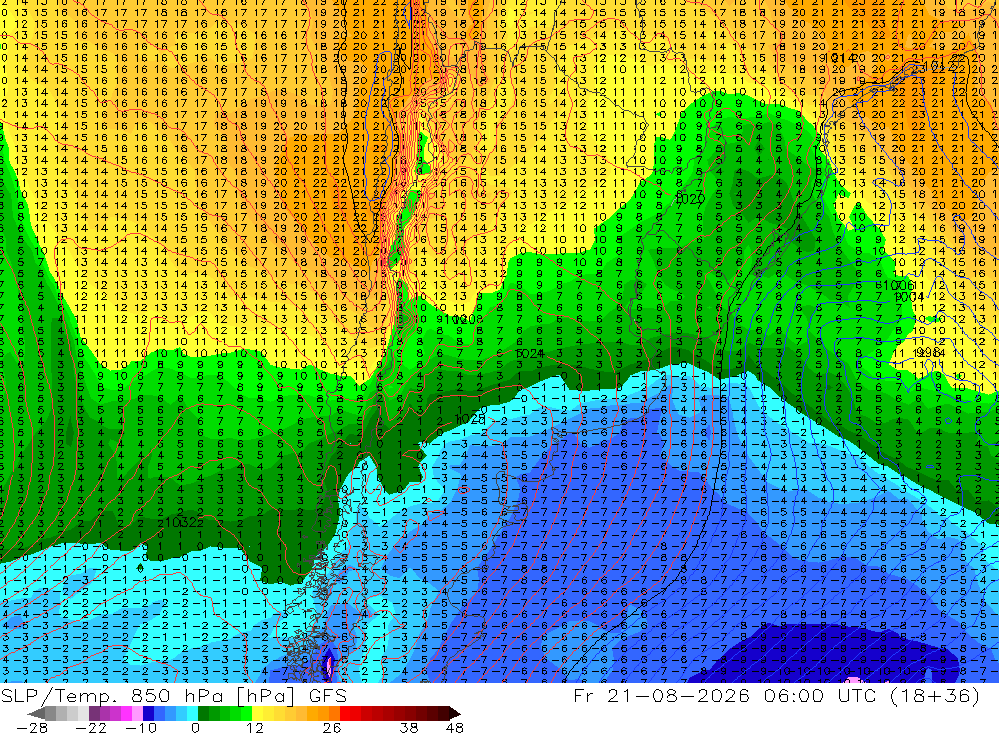Pick the dark brown right arrow end of color scale
This screenshot has height=733, width=1000.
point(455,713)
